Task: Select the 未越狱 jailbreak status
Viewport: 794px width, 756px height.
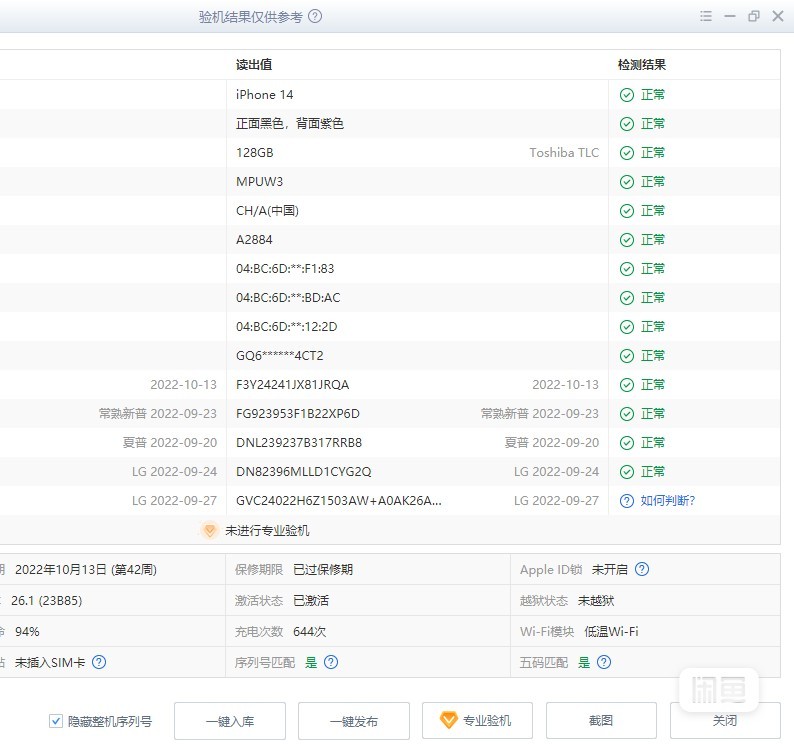Action: (x=596, y=601)
